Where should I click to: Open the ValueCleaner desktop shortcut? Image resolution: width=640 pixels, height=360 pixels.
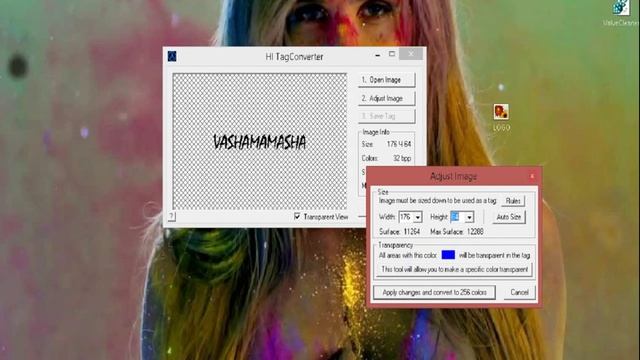tap(621, 13)
